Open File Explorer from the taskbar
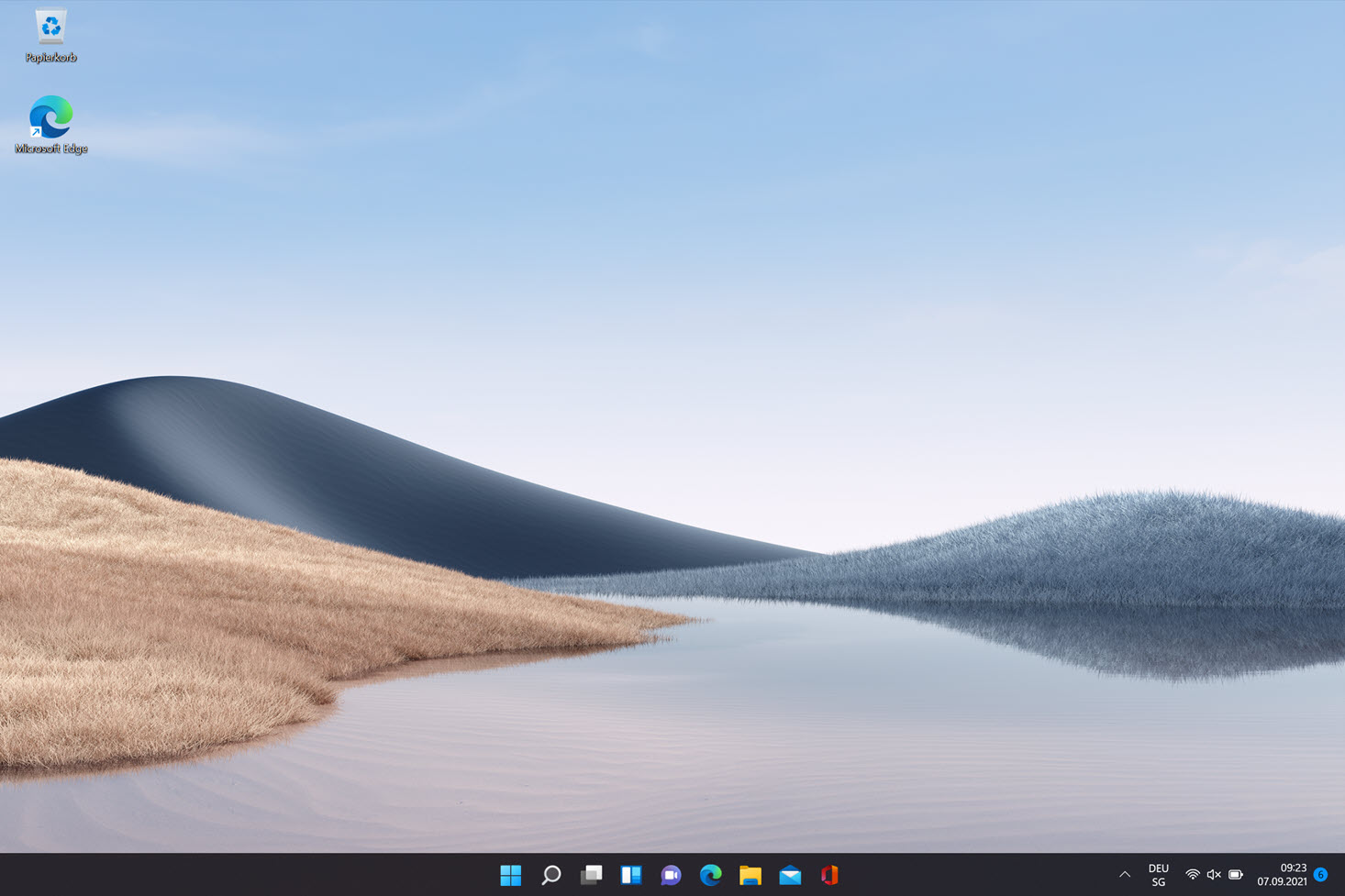Viewport: 1345px width, 896px height. click(750, 875)
